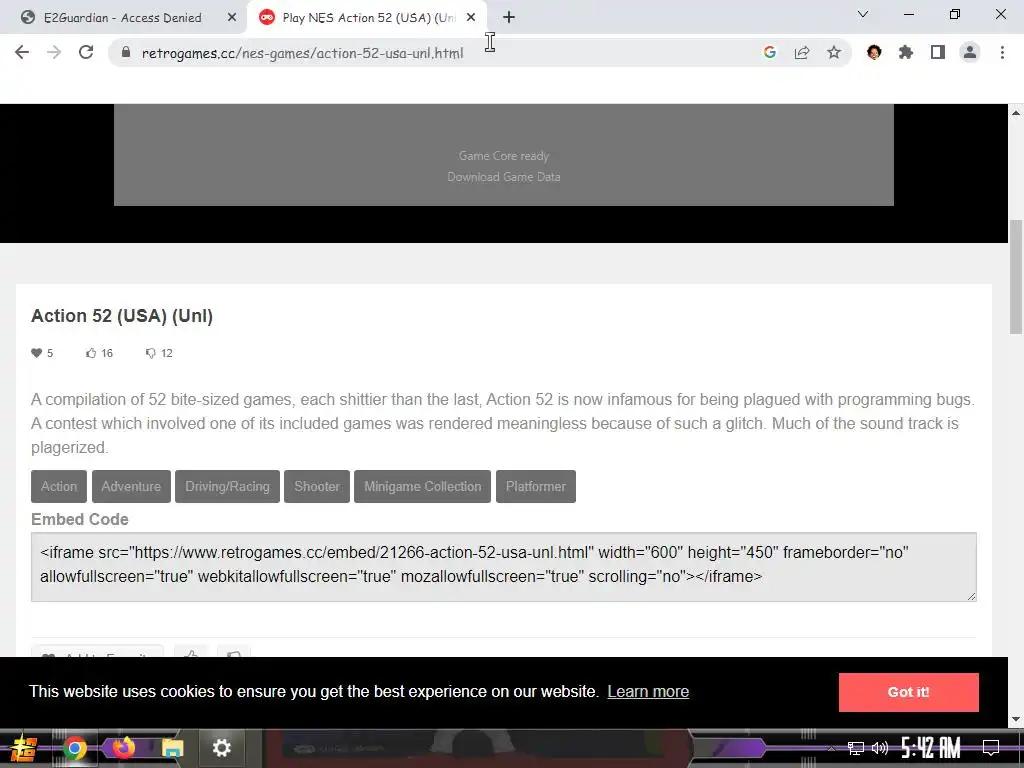Image resolution: width=1024 pixels, height=768 pixels.
Task: Open a new browser tab
Action: (x=509, y=18)
